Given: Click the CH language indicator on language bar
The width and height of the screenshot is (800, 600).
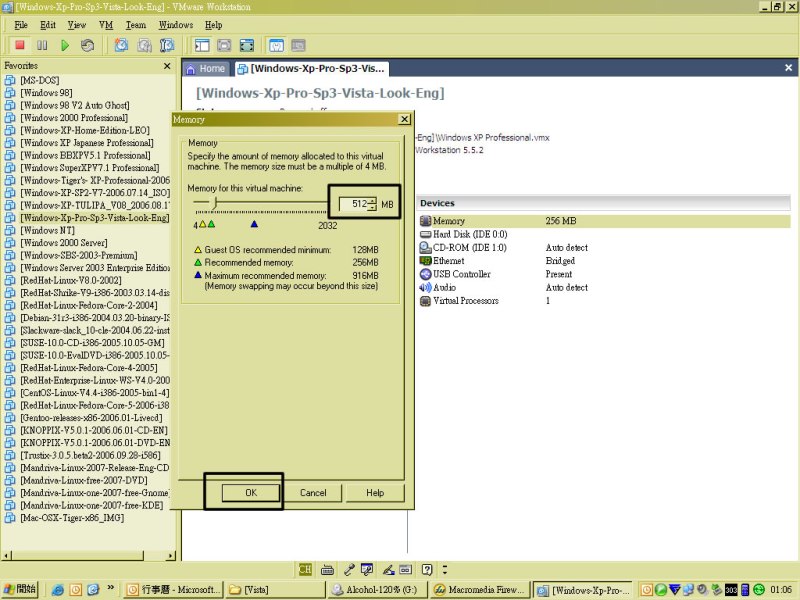Looking at the screenshot, I should [305, 569].
